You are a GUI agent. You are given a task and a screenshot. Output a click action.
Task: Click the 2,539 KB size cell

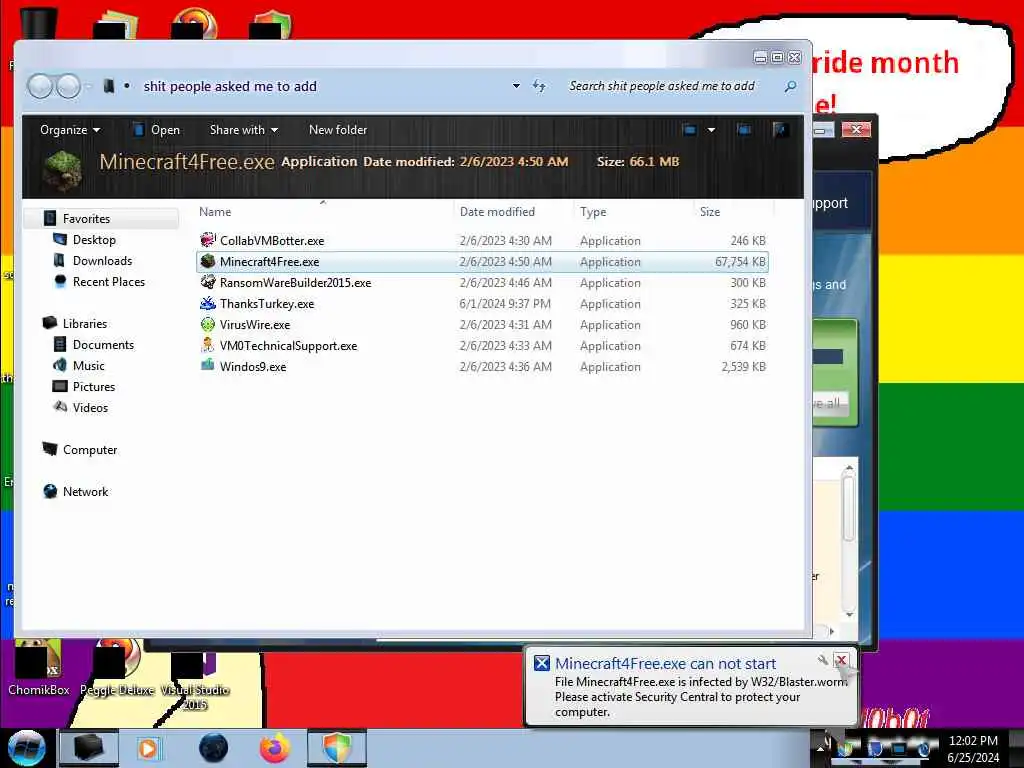click(743, 366)
